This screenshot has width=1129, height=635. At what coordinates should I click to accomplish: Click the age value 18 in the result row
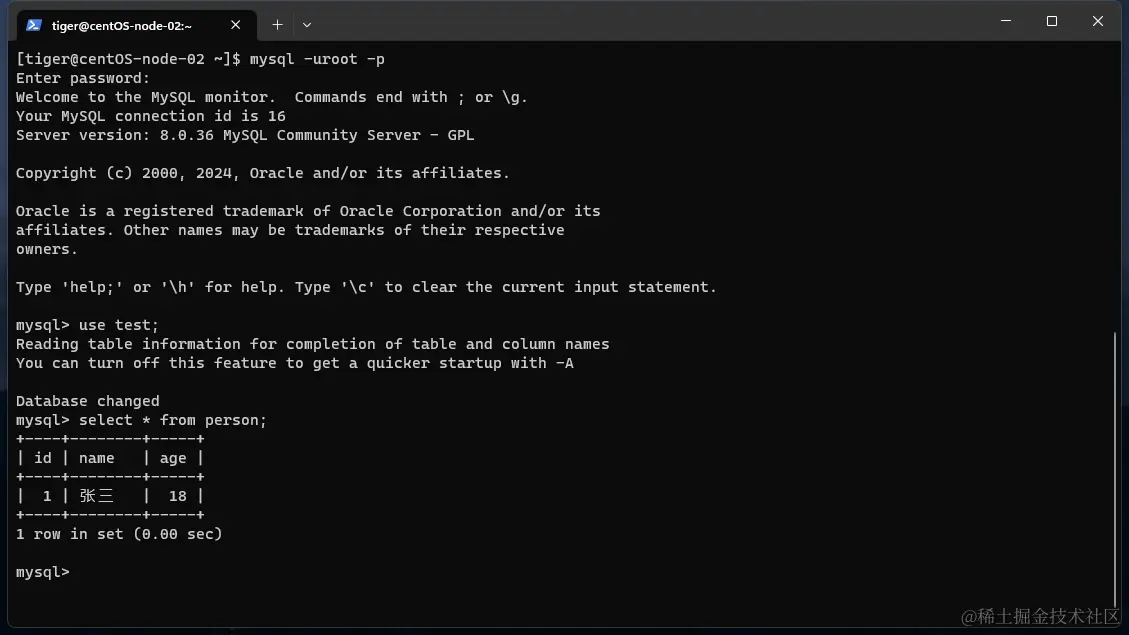point(178,496)
